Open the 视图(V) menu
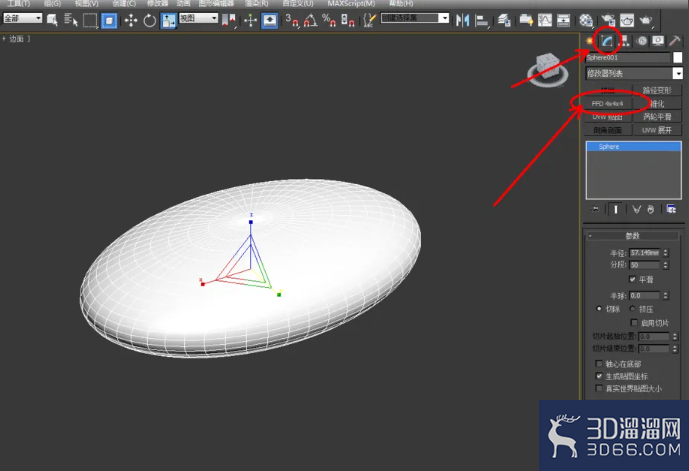The width and height of the screenshot is (689, 471). 87,4
